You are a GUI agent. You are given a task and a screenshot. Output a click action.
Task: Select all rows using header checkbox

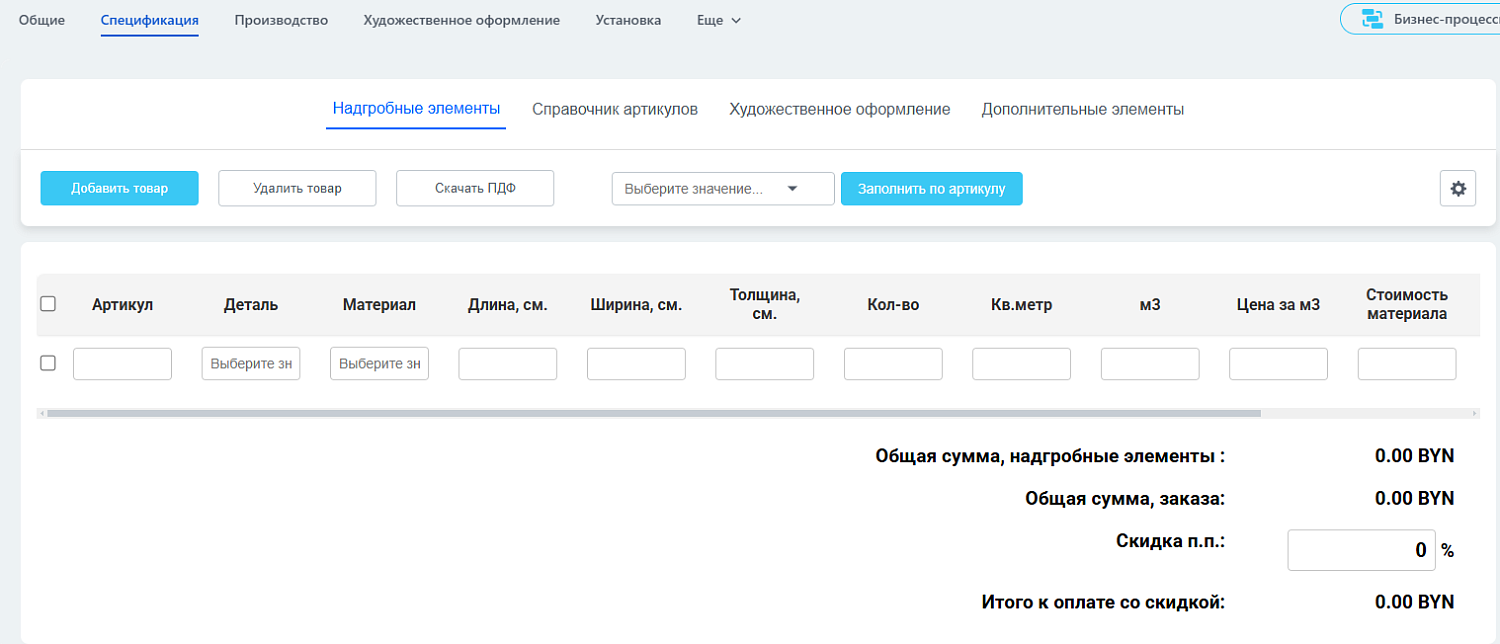point(48,303)
